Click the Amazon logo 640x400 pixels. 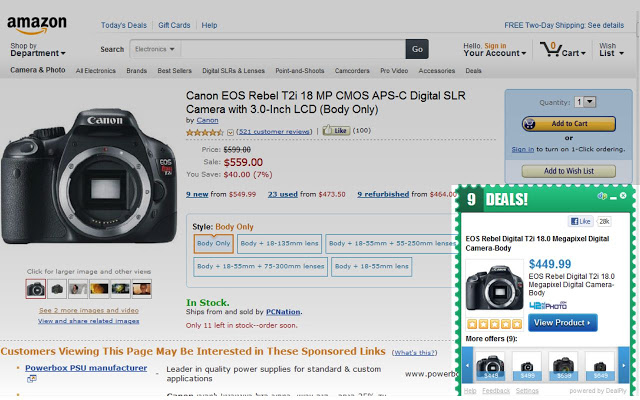(37, 25)
